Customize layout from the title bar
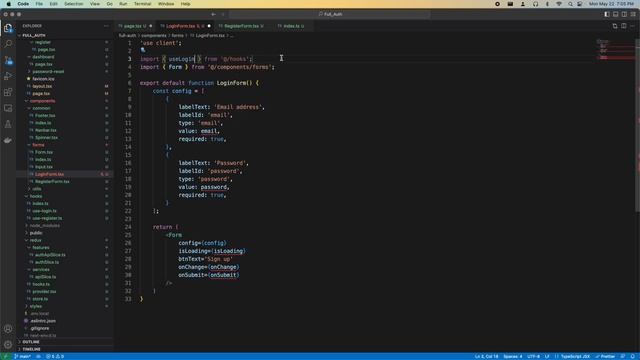Screen dimensions: 640x360 pos(633,14)
